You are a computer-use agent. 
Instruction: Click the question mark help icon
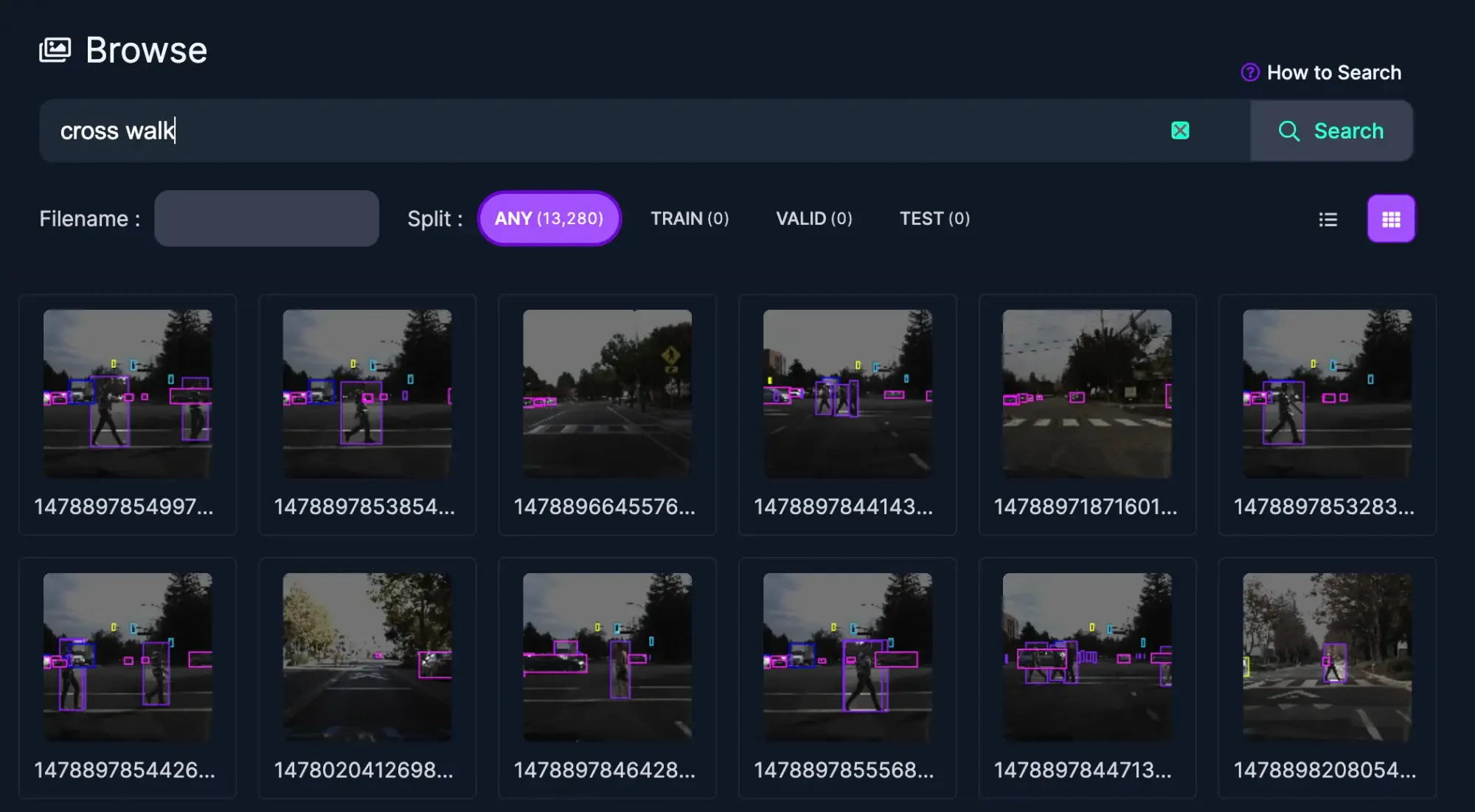click(x=1250, y=72)
